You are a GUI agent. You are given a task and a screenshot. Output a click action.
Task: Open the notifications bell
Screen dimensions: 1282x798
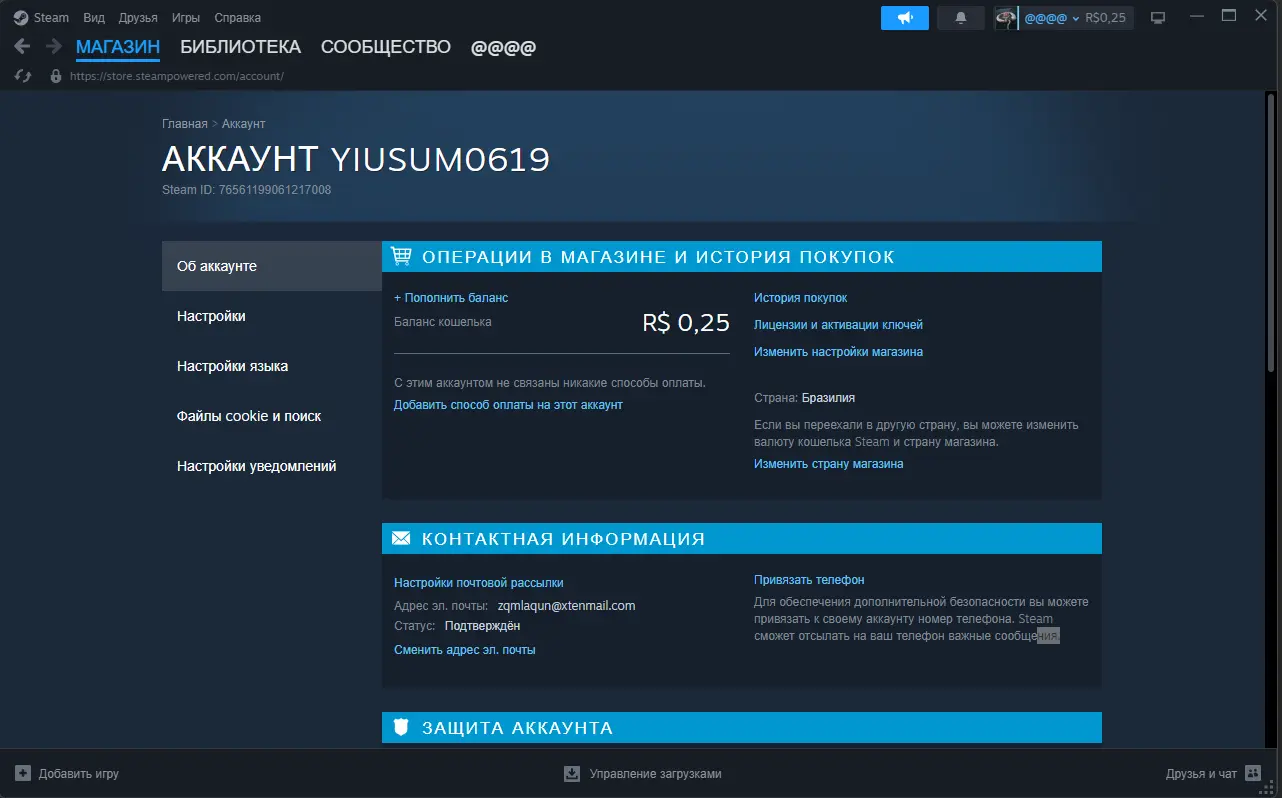961,18
